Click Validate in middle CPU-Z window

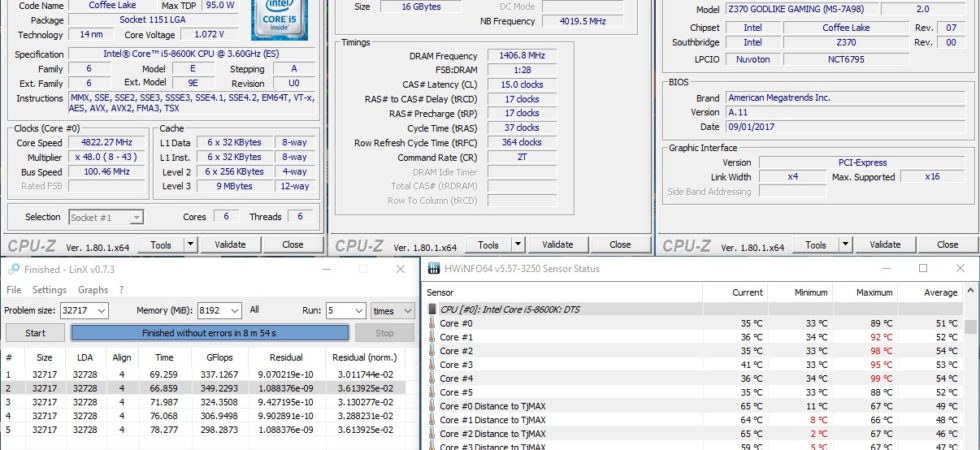coord(558,244)
